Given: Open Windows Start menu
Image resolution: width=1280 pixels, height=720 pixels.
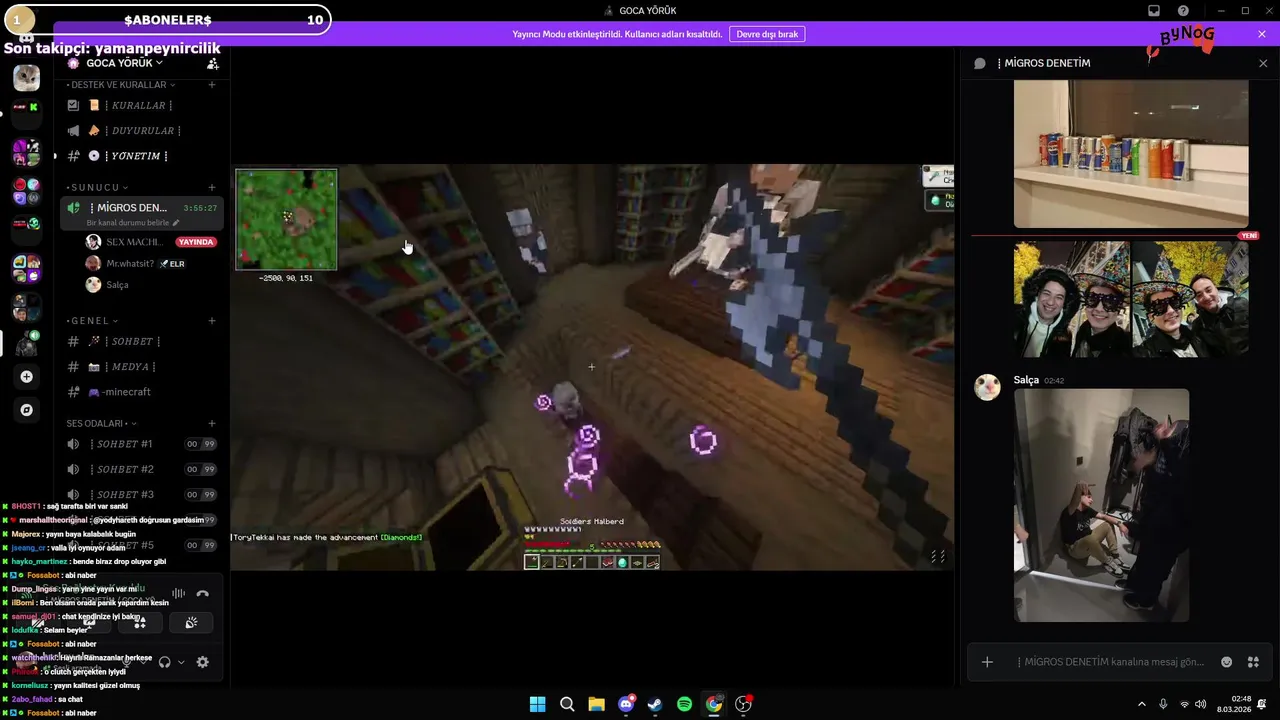Looking at the screenshot, I should (537, 704).
